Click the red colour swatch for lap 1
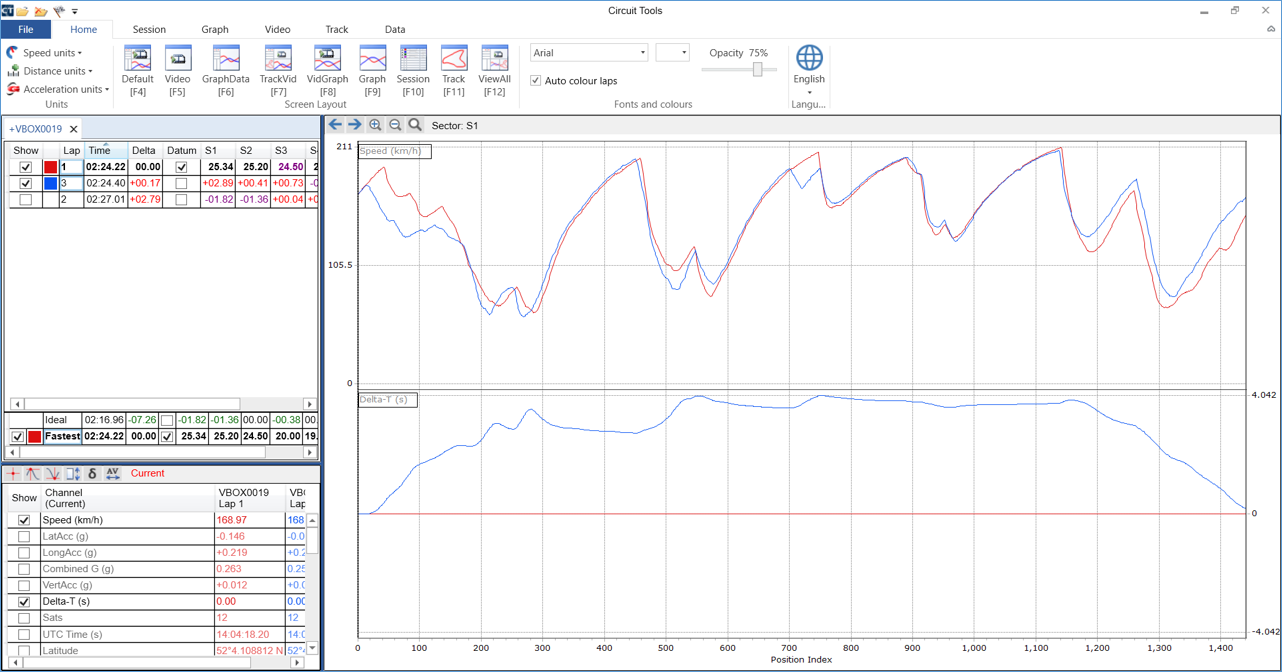Screen dimensions: 1282x672 (51, 168)
